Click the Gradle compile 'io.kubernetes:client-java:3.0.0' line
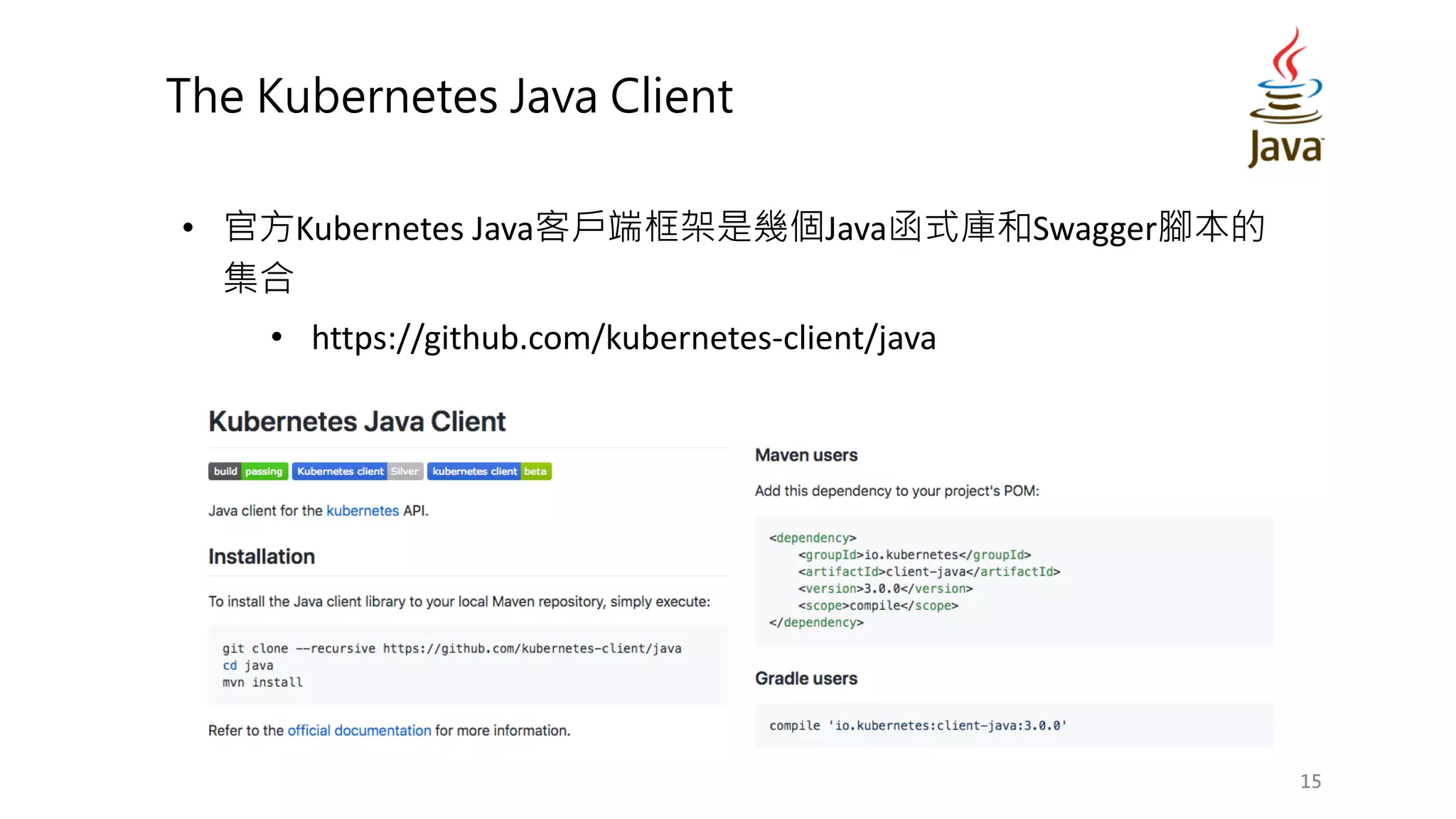 coord(918,725)
